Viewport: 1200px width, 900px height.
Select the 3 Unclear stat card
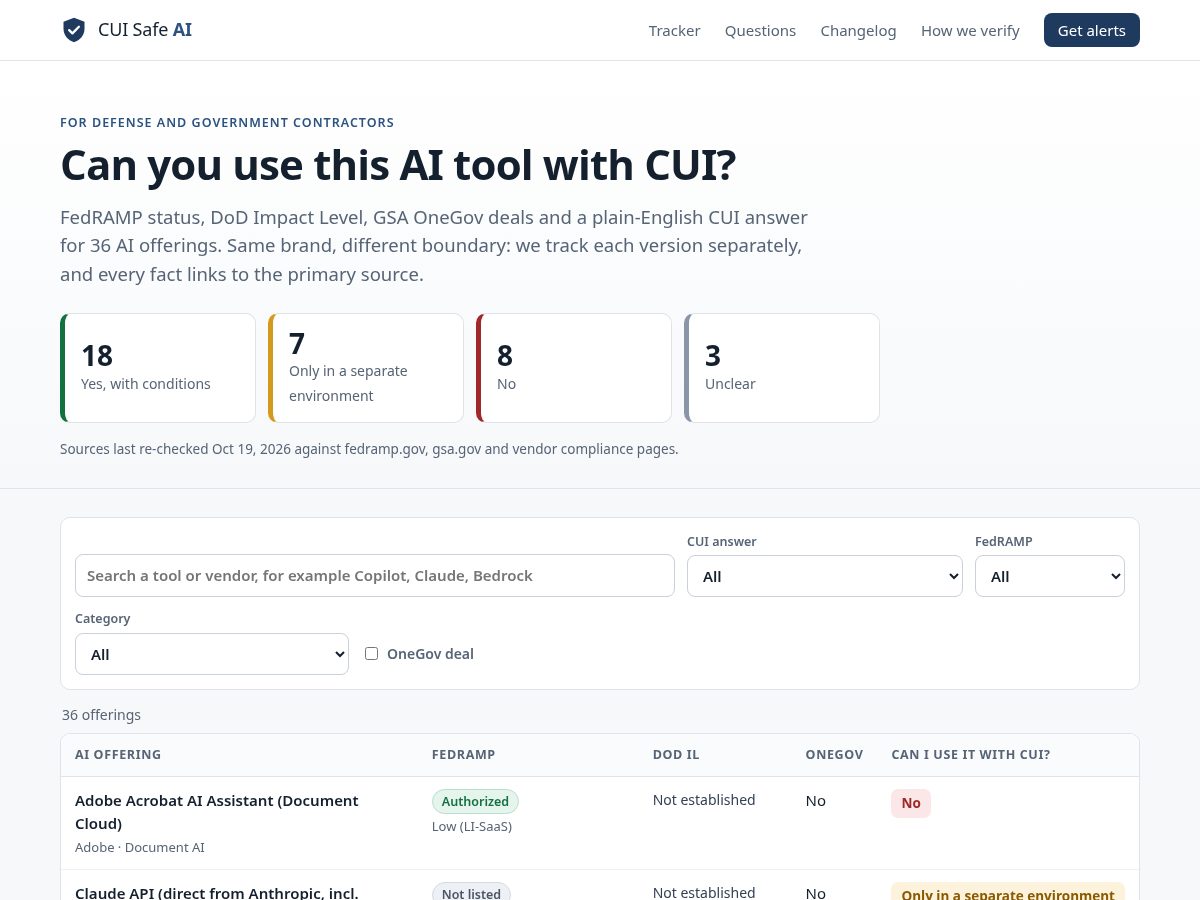[x=782, y=368]
